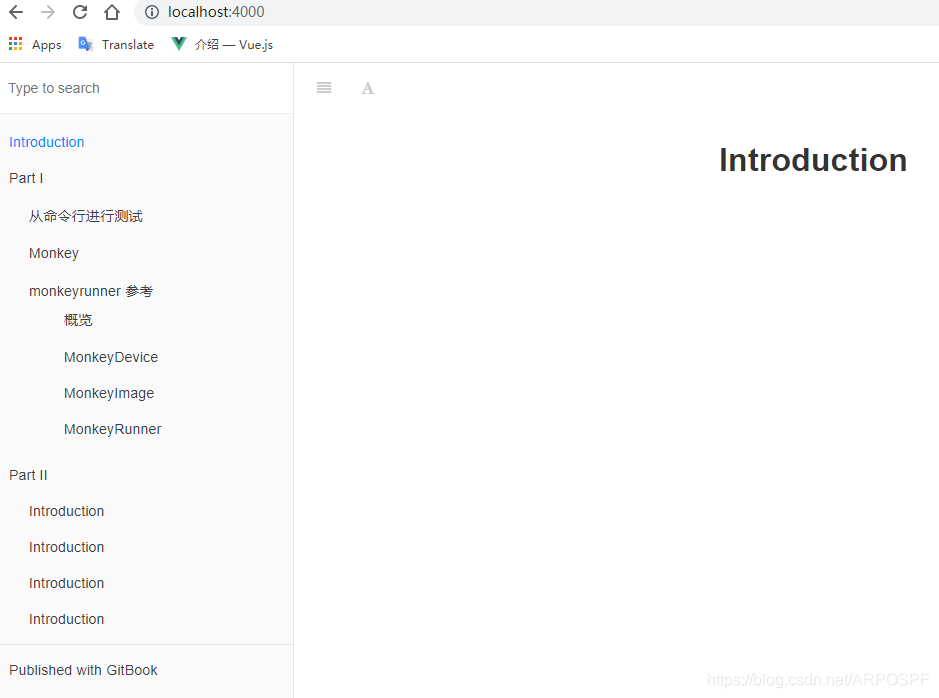View site information for localhost
The image size is (939, 698).
coord(152,12)
